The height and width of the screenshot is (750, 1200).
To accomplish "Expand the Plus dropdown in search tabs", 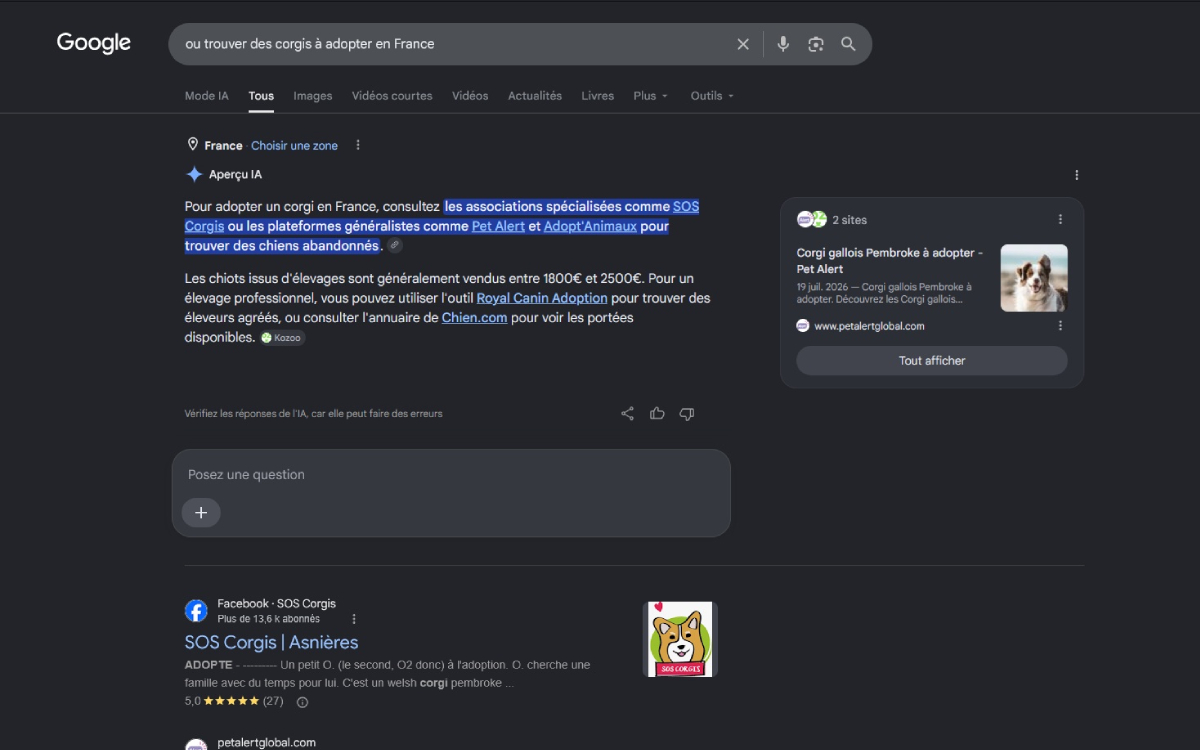I will point(650,96).
